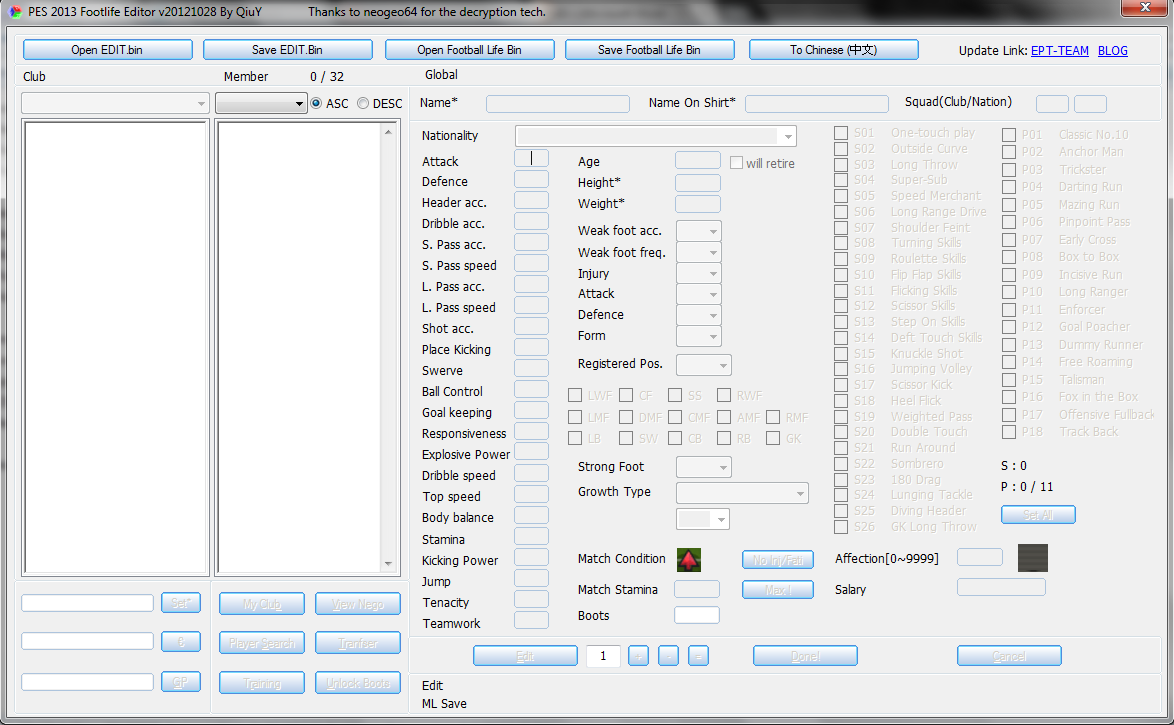This screenshot has height=725, width=1174.
Task: Select DESC sort order radio button
Action: pos(363,103)
